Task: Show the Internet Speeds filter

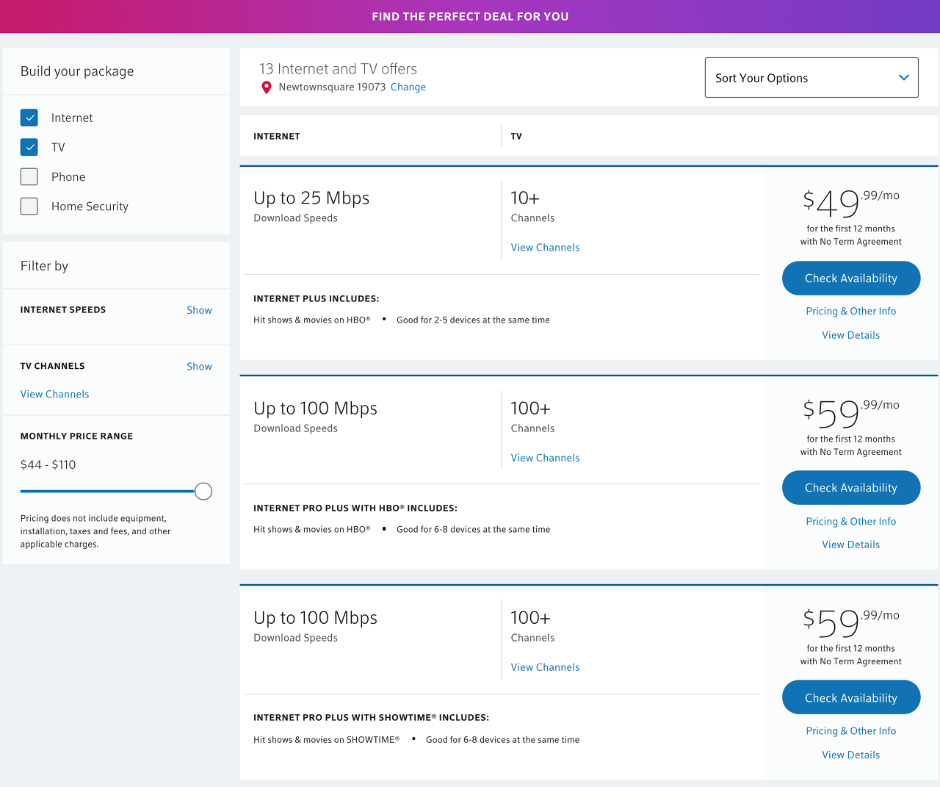Action: 199,310
